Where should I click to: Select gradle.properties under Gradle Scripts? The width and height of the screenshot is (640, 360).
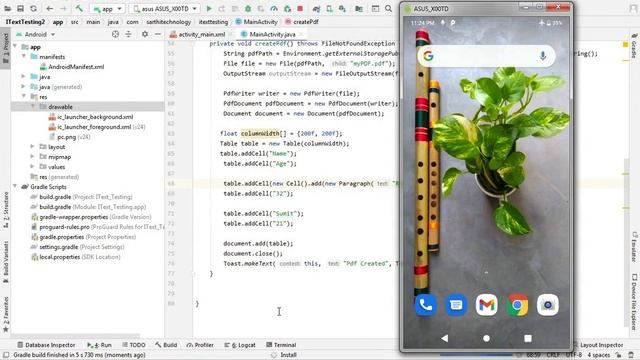[x=62, y=237]
